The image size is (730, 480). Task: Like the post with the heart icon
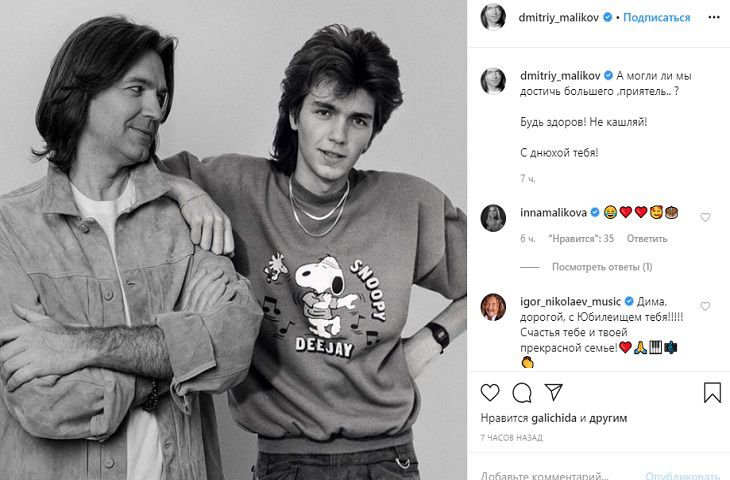point(490,392)
